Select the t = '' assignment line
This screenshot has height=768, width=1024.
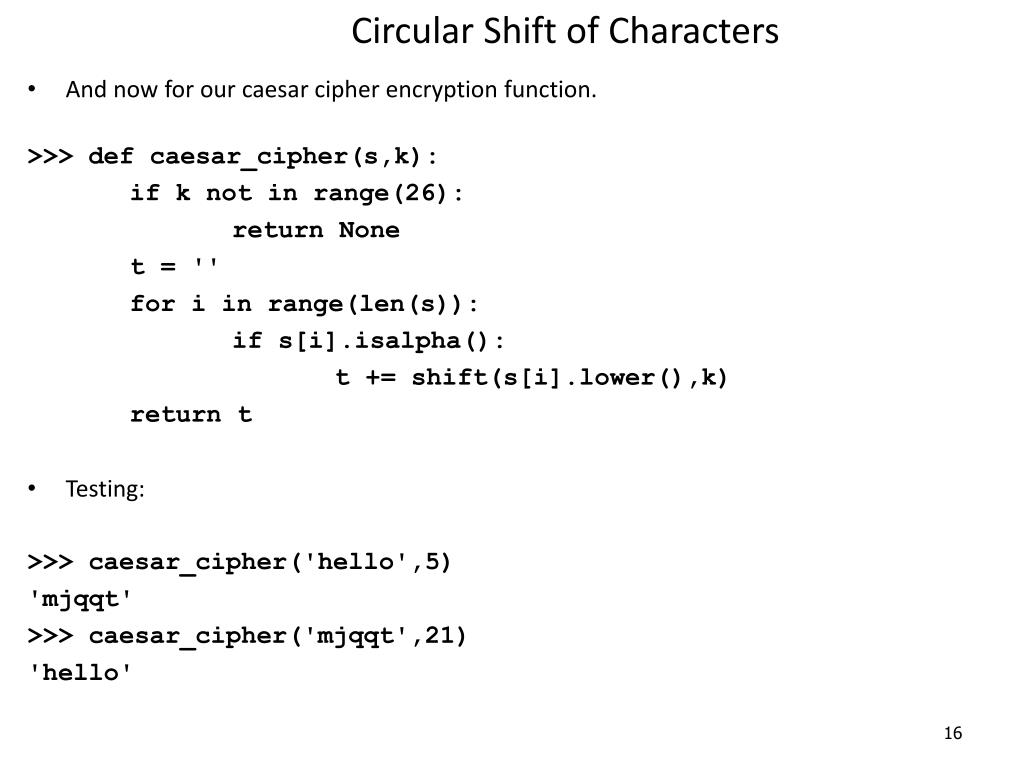(174, 266)
